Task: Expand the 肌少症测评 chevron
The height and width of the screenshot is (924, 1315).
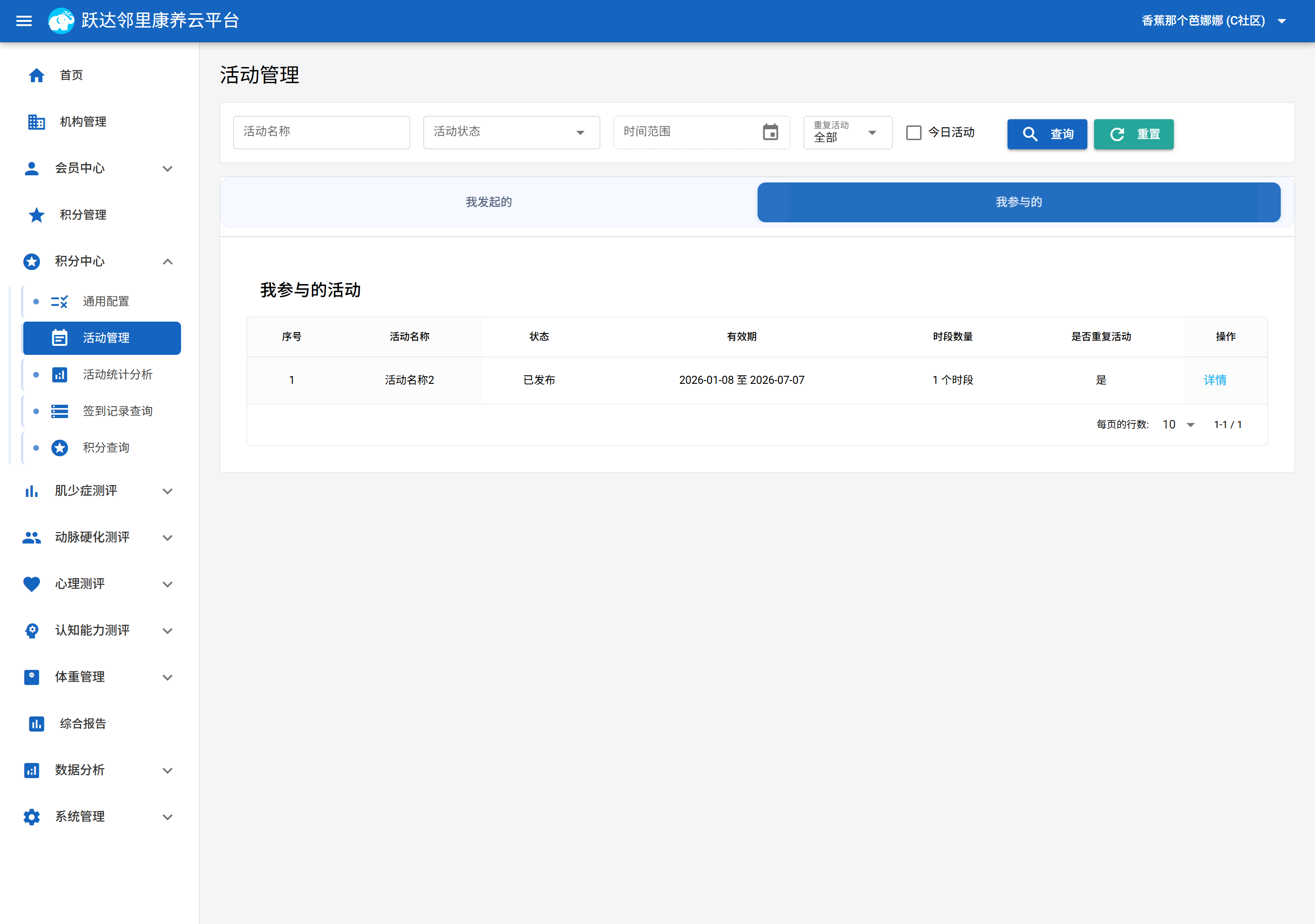Action: click(x=167, y=491)
